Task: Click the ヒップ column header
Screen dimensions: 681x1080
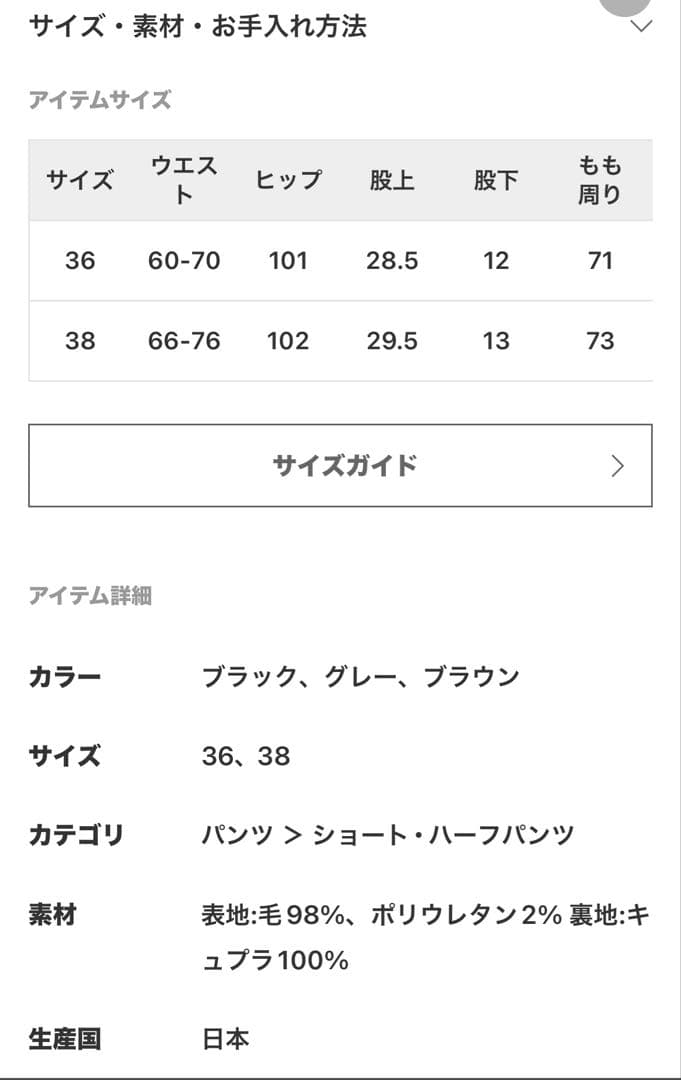Action: tap(287, 181)
